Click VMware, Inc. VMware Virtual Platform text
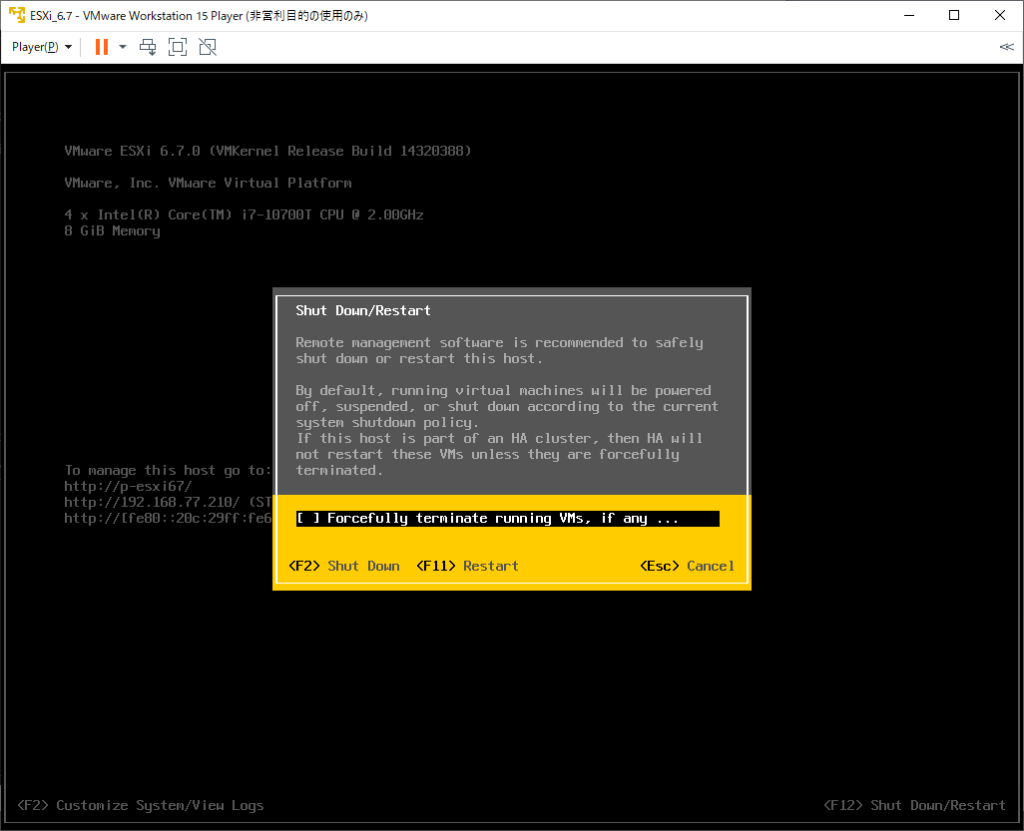 208,184
